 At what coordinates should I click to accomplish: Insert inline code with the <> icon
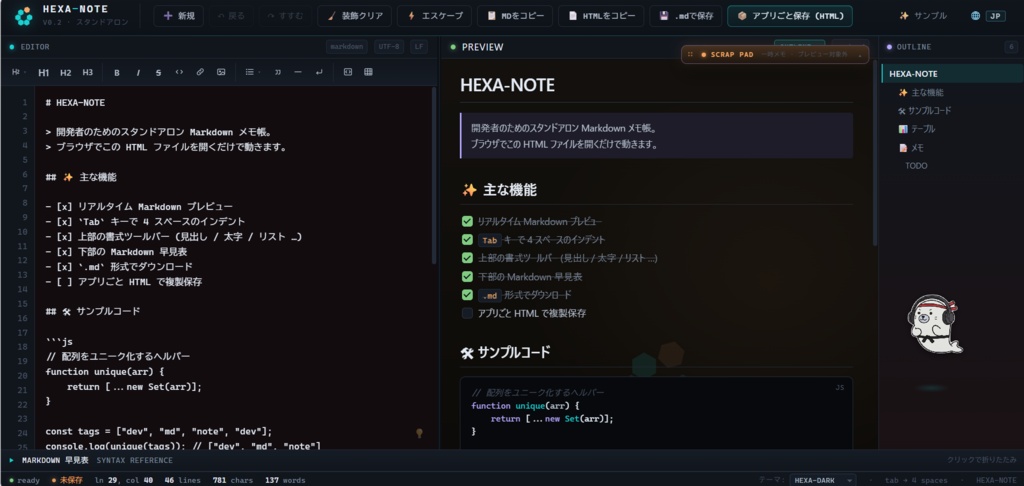tap(179, 72)
